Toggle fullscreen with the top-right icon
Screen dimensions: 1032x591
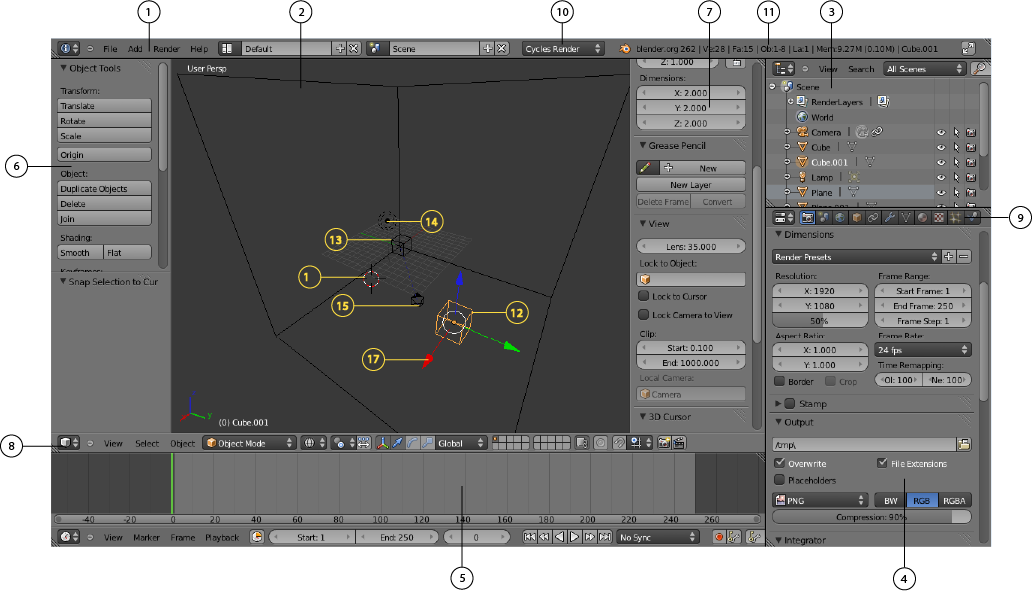coord(968,49)
